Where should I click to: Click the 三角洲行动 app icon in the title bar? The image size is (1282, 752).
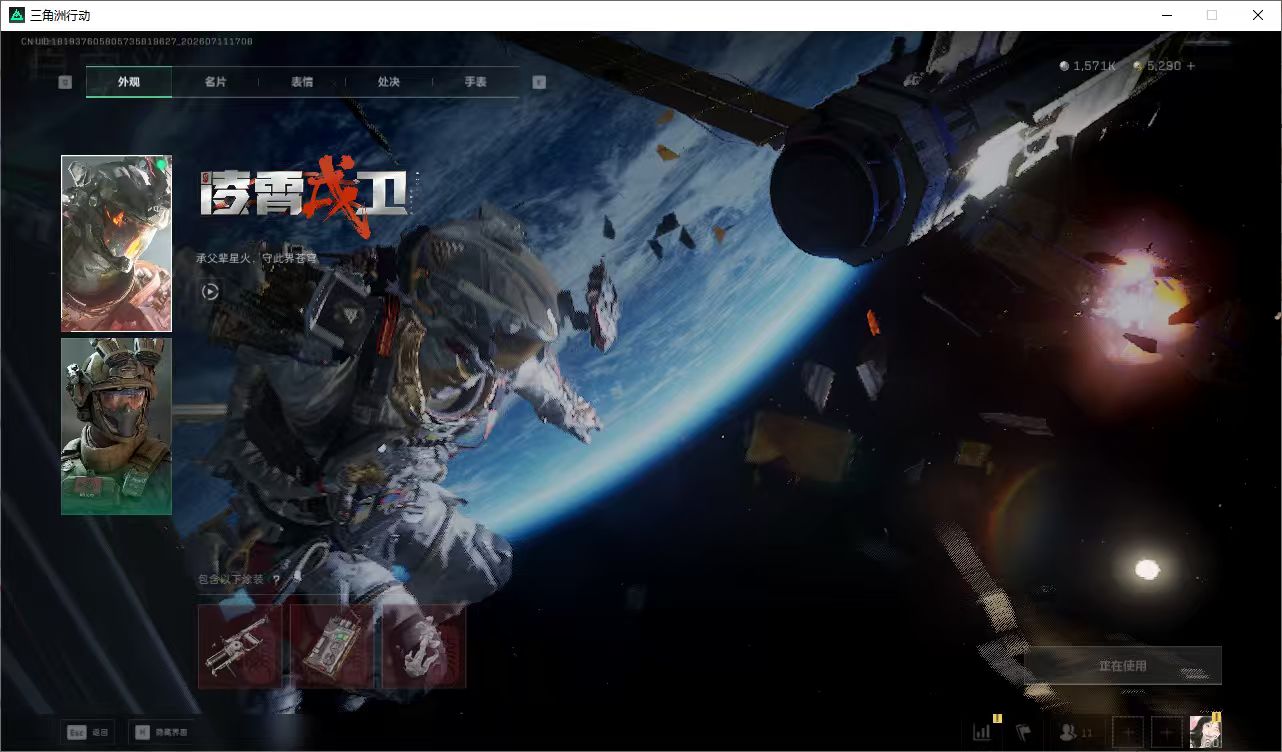(x=17, y=15)
